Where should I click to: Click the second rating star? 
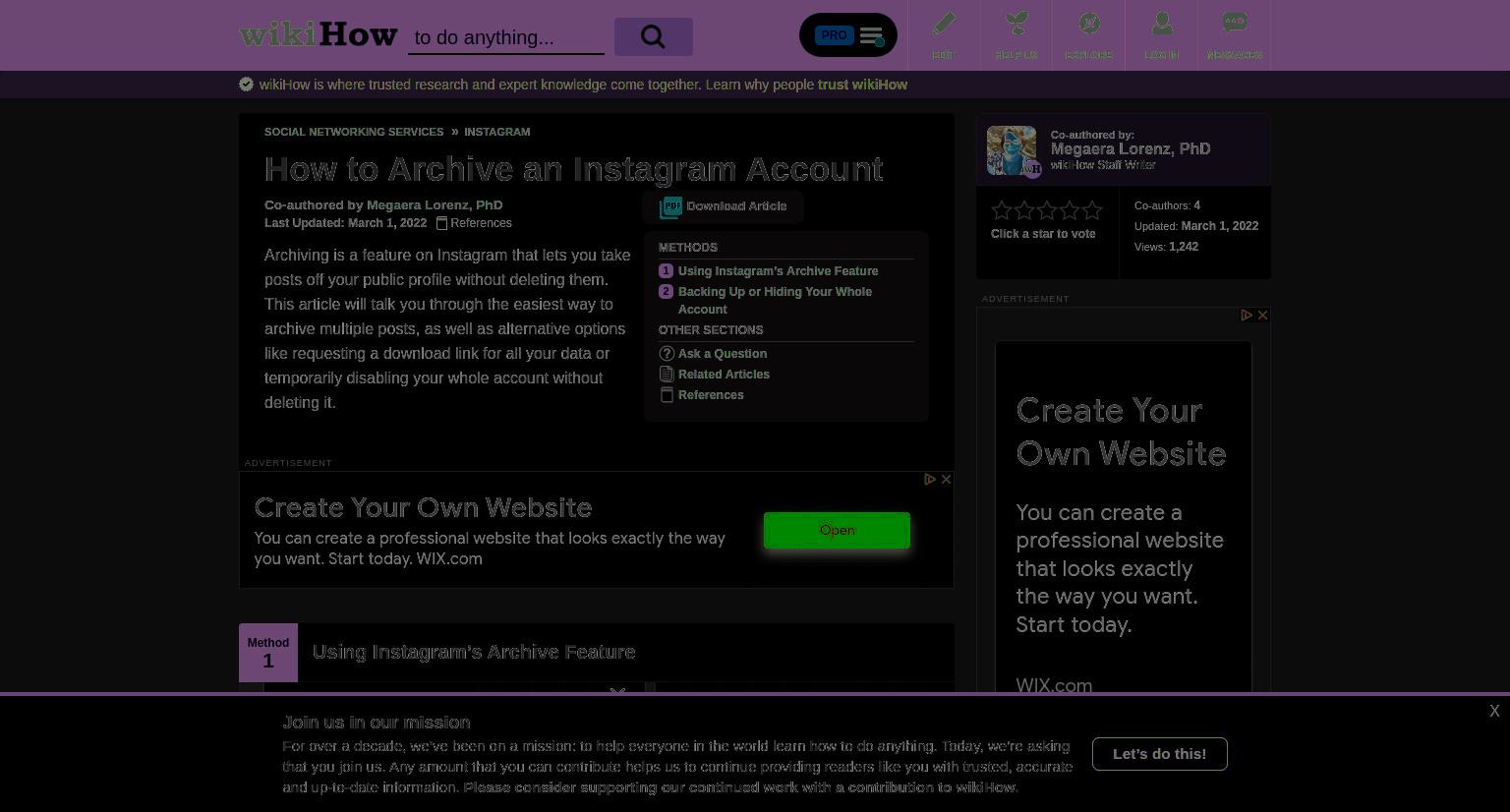tap(1024, 210)
